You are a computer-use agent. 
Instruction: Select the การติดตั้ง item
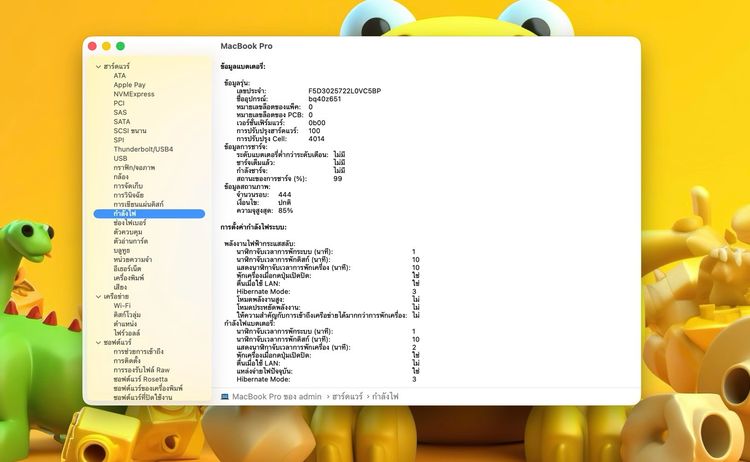127,361
